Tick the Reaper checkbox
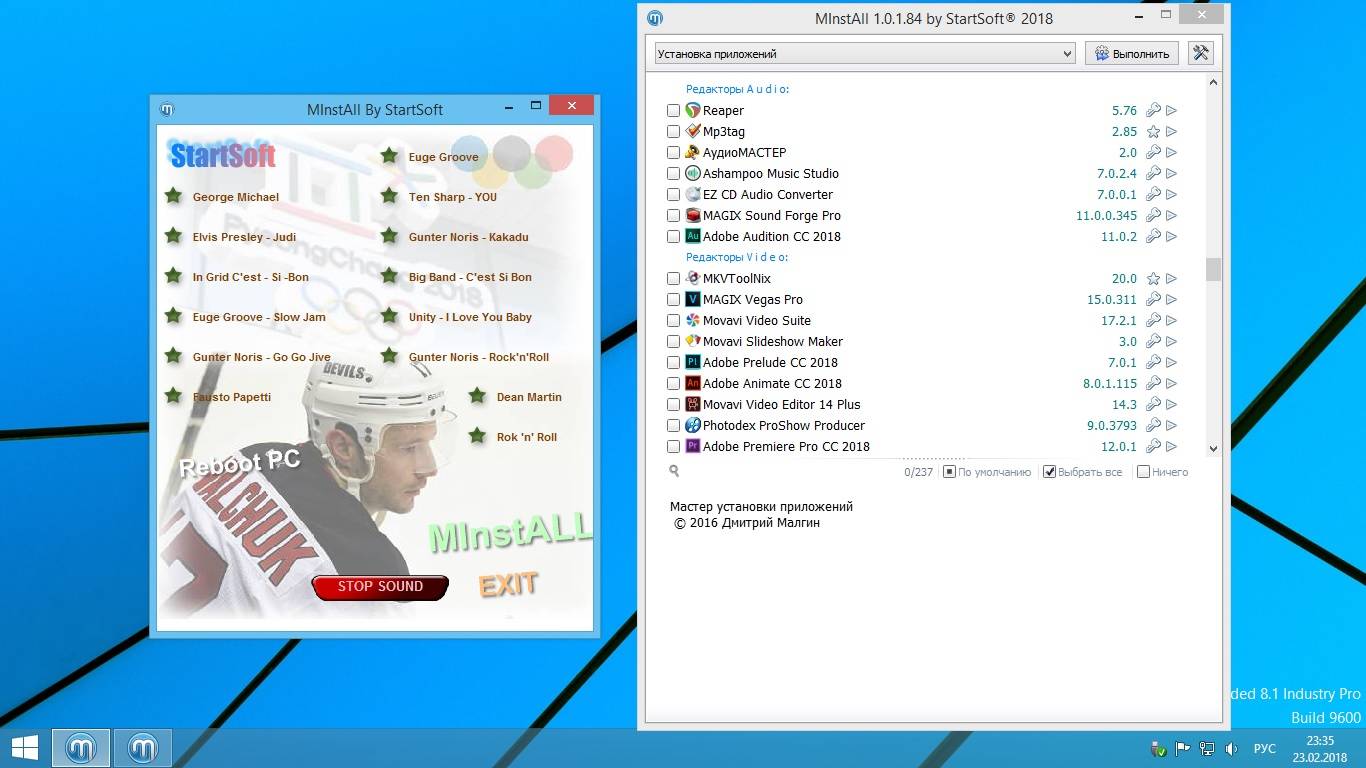Viewport: 1366px width, 768px height. [x=673, y=111]
